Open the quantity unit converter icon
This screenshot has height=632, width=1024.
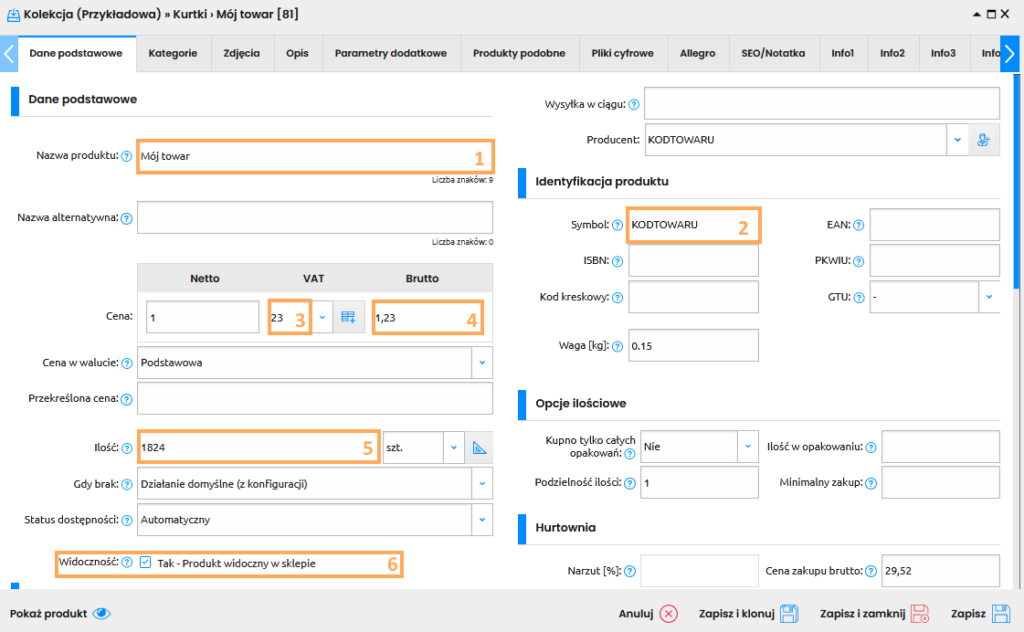(479, 446)
